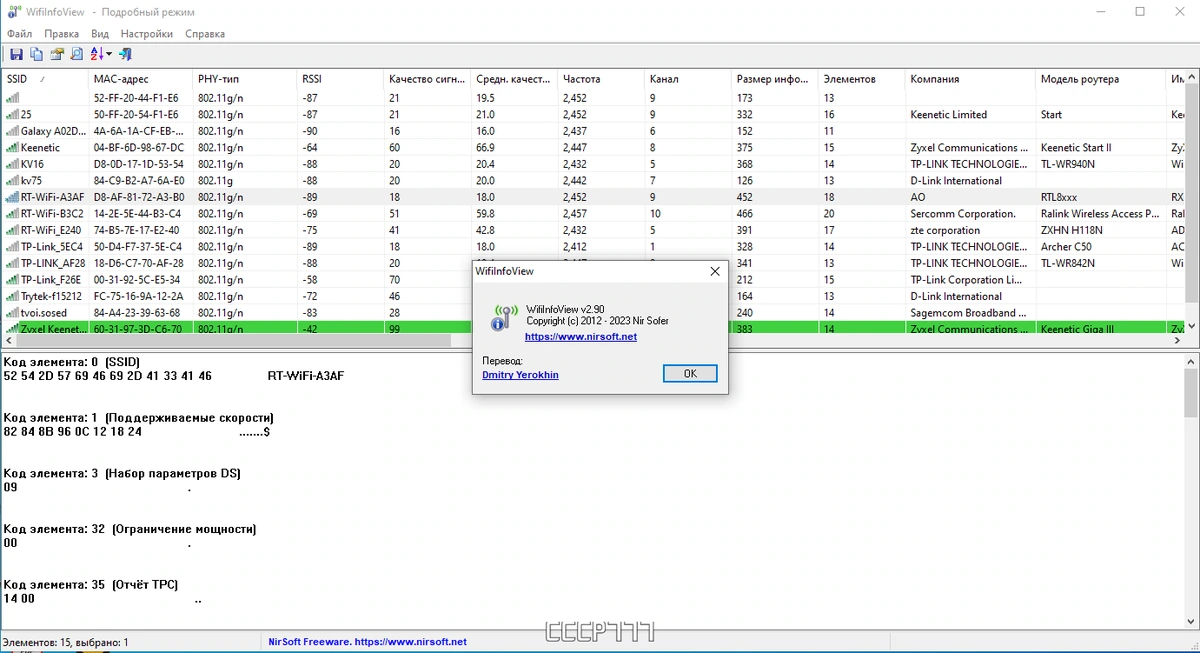Screen dimensions: 1200x653
Task: Click the signal icon of the KV16 row
Action: 12,164
